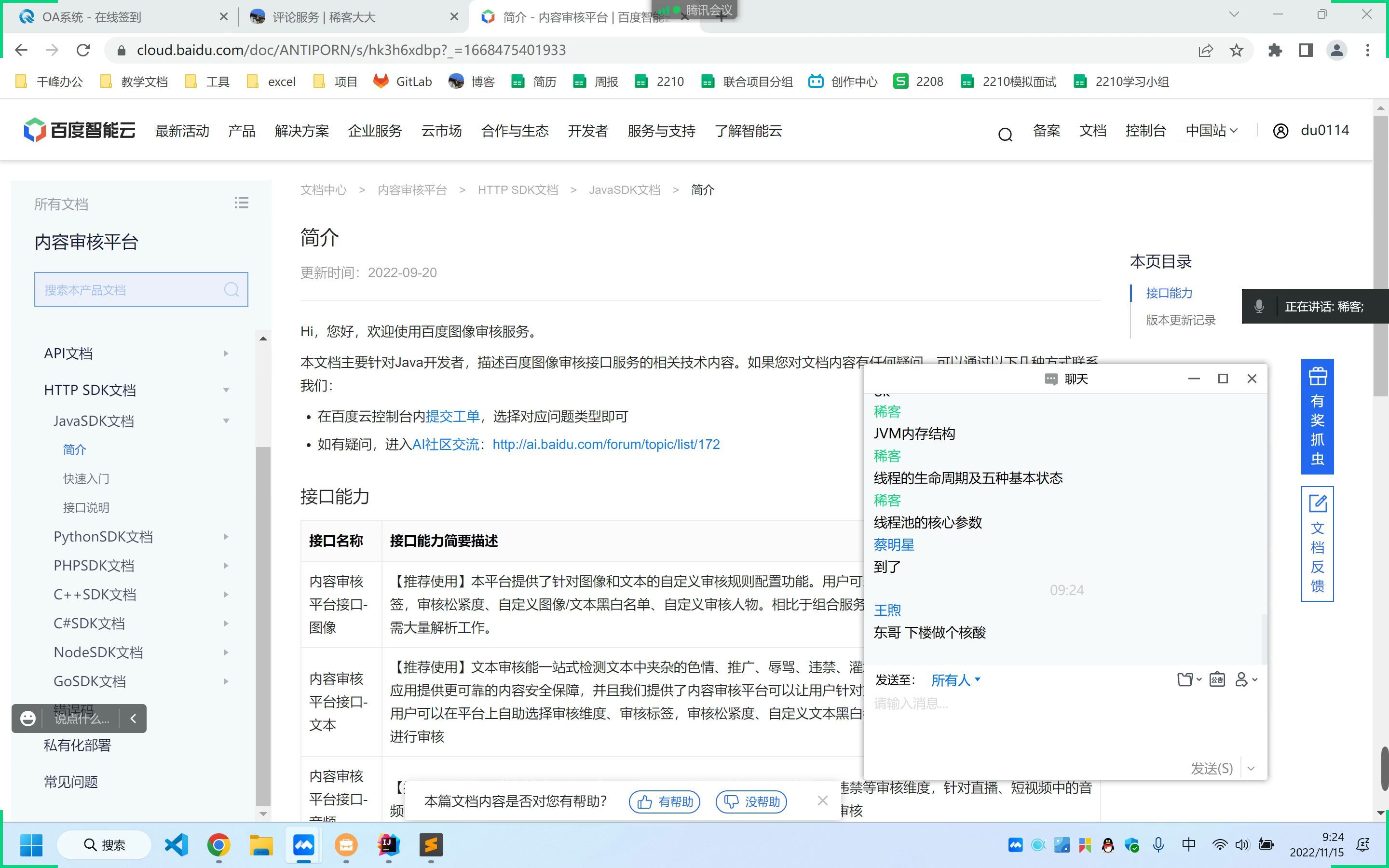Expand PythonSDK文档 item
This screenshot has width=1389, height=868.
click(x=226, y=537)
